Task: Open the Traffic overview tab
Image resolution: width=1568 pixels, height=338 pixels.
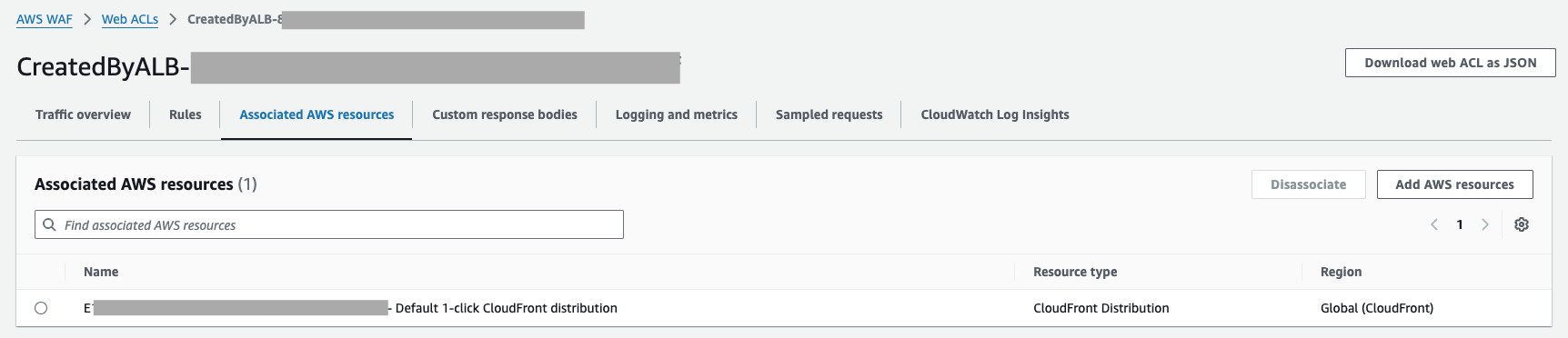Action: 83,114
